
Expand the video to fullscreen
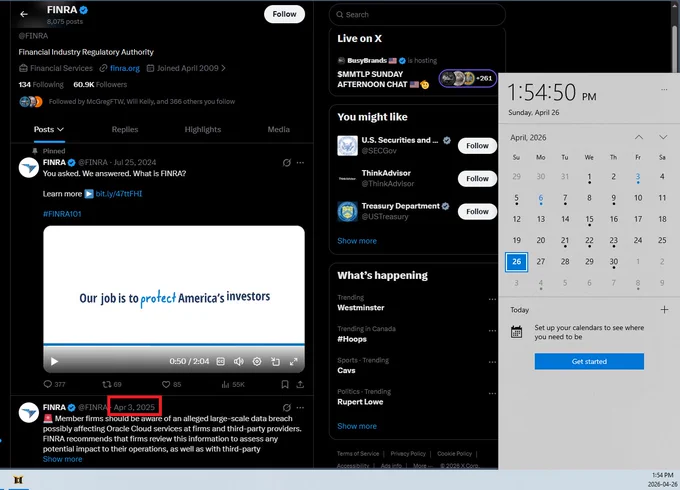[294, 361]
